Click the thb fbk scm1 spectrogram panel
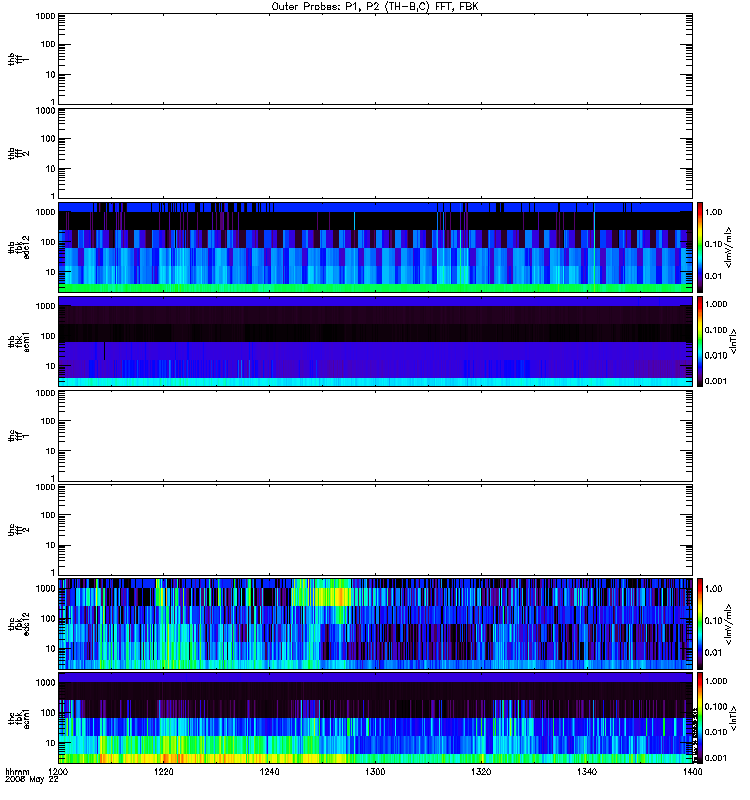This screenshot has height=800, width=750. [x=376, y=342]
